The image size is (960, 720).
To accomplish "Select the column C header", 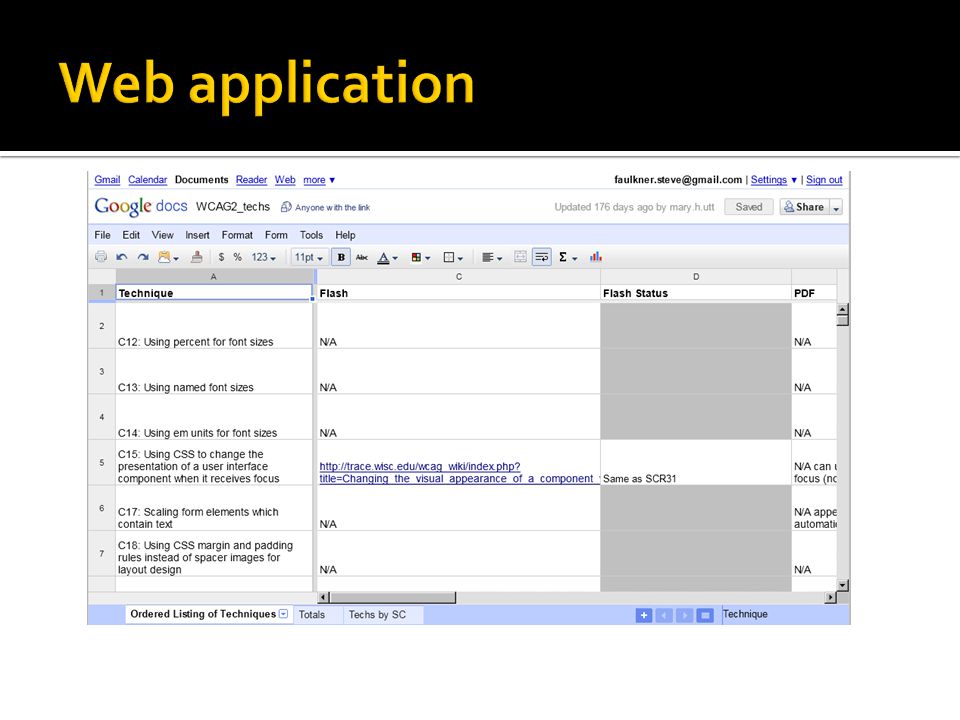I will pos(459,277).
